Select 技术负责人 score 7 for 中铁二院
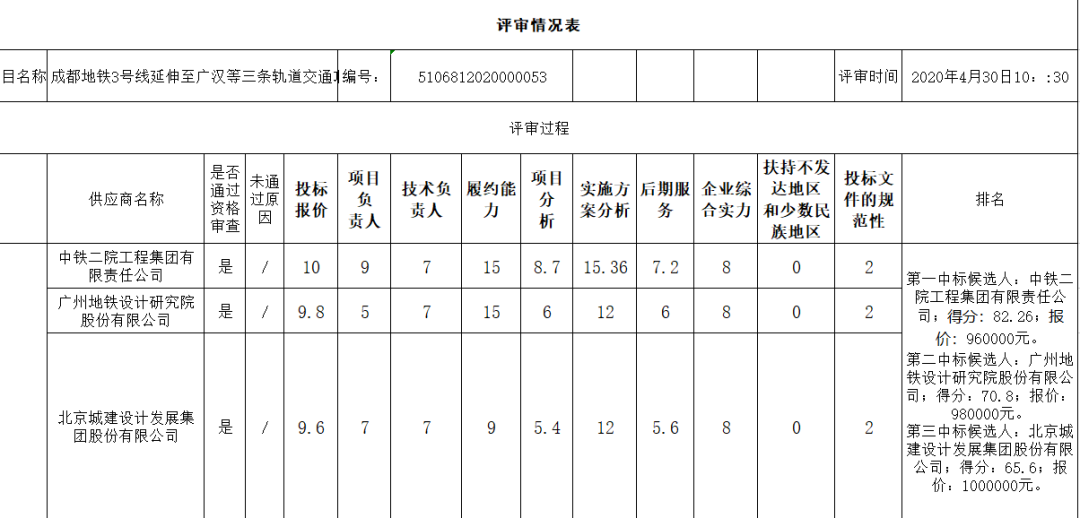This screenshot has width=1080, height=518. [426, 267]
